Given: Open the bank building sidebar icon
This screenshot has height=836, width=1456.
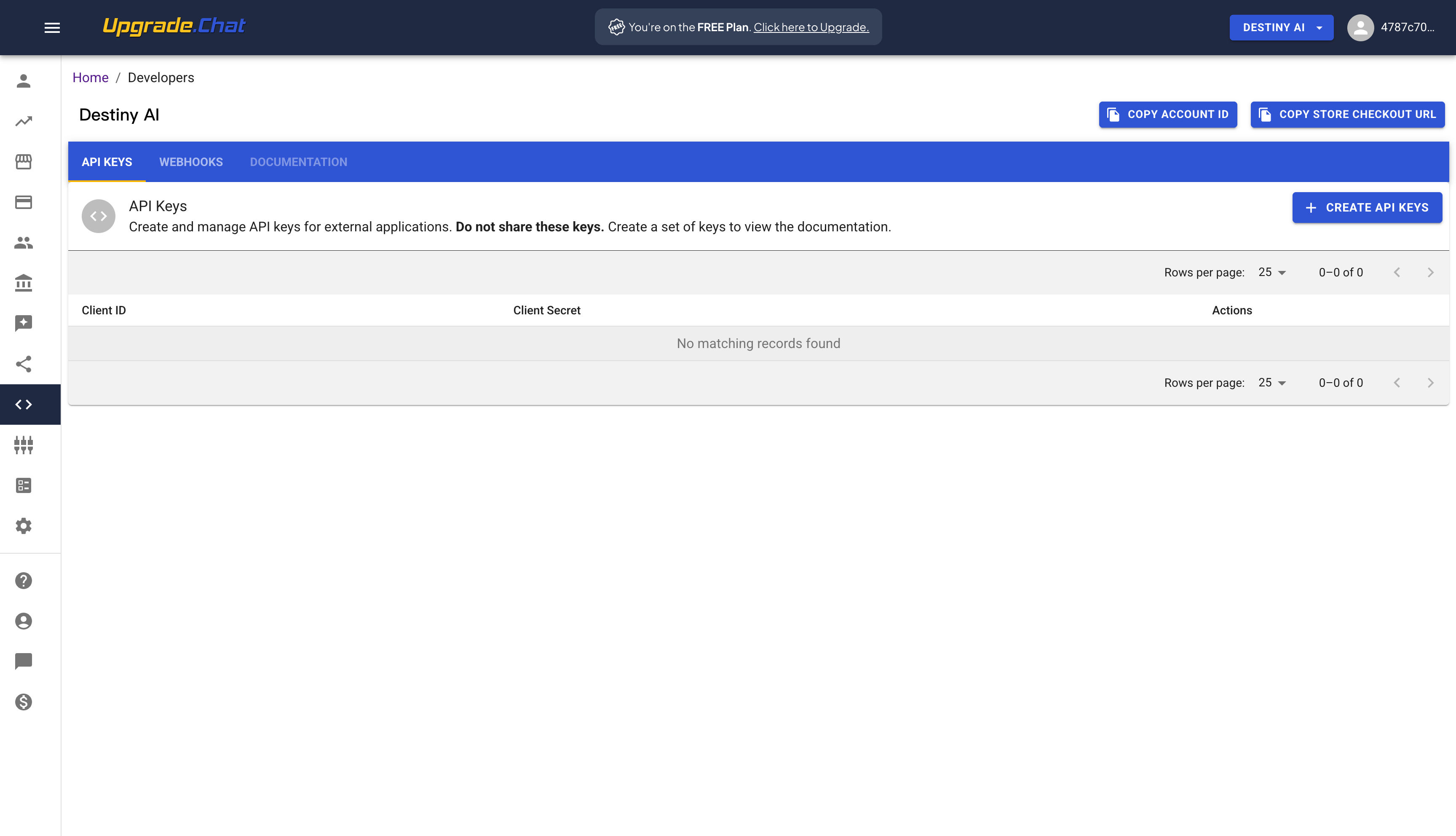Looking at the screenshot, I should click(24, 283).
